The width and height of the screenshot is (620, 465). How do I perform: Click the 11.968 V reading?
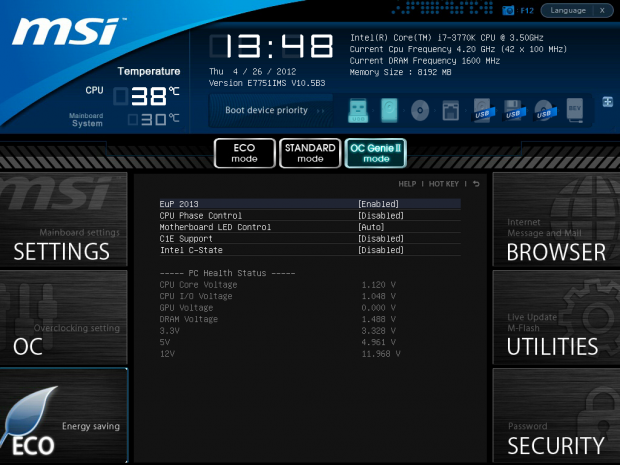381,353
